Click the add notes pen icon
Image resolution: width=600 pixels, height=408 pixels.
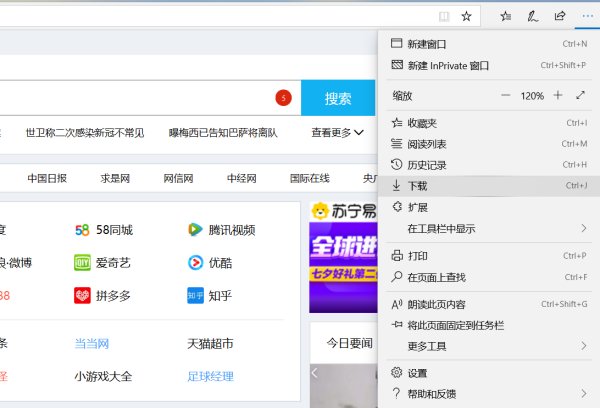click(x=533, y=16)
